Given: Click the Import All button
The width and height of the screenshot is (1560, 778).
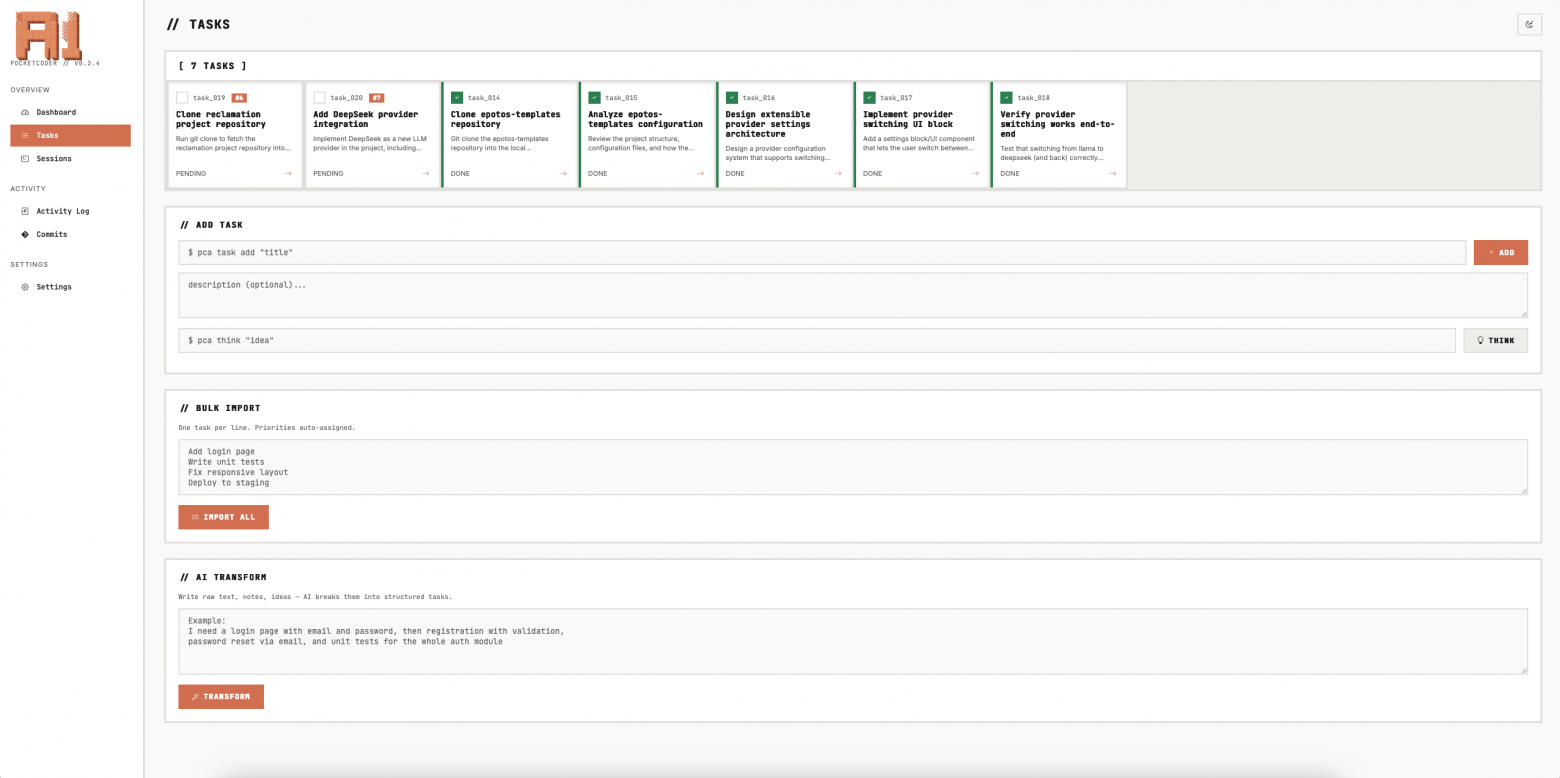Looking at the screenshot, I should [223, 517].
